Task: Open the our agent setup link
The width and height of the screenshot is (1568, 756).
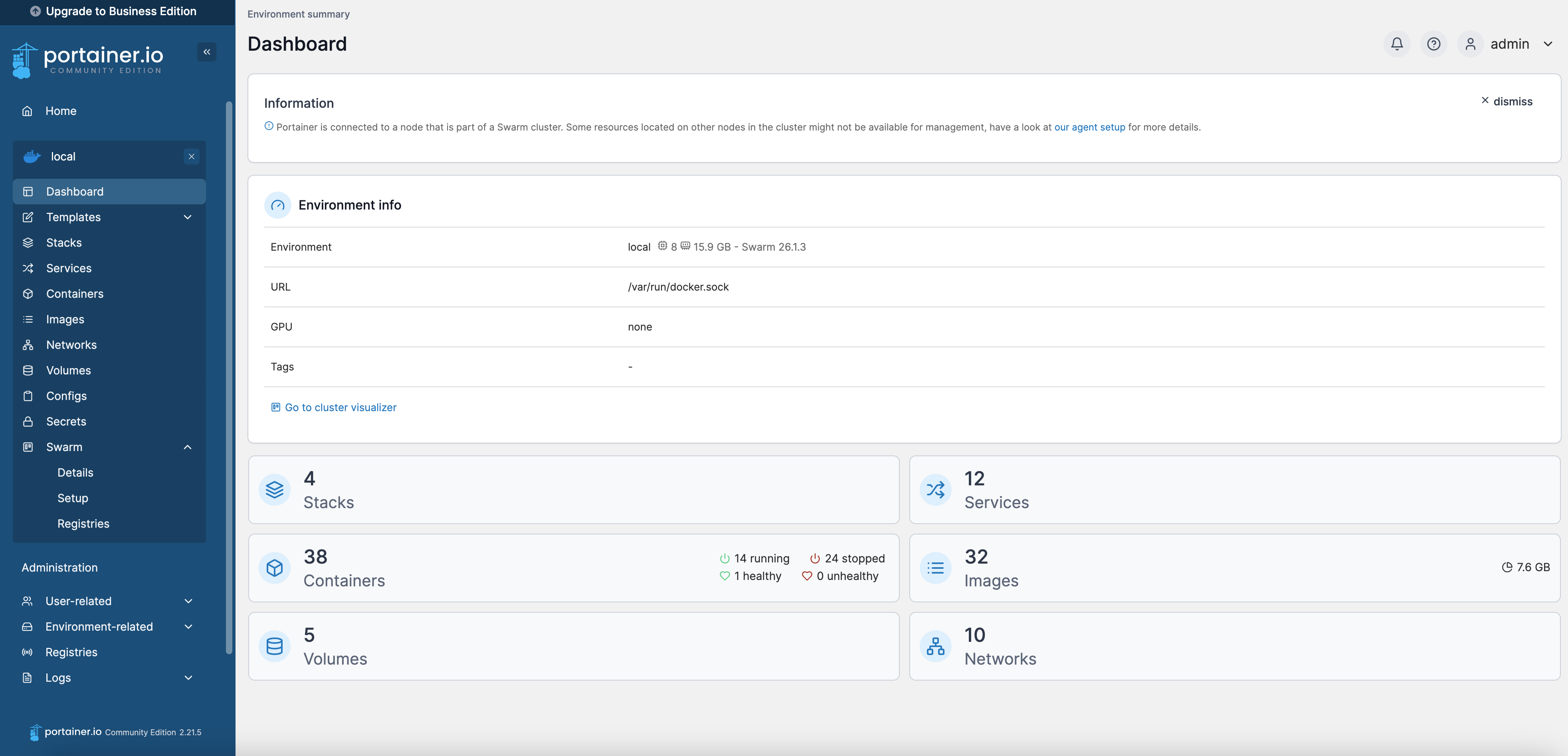Action: click(1089, 127)
